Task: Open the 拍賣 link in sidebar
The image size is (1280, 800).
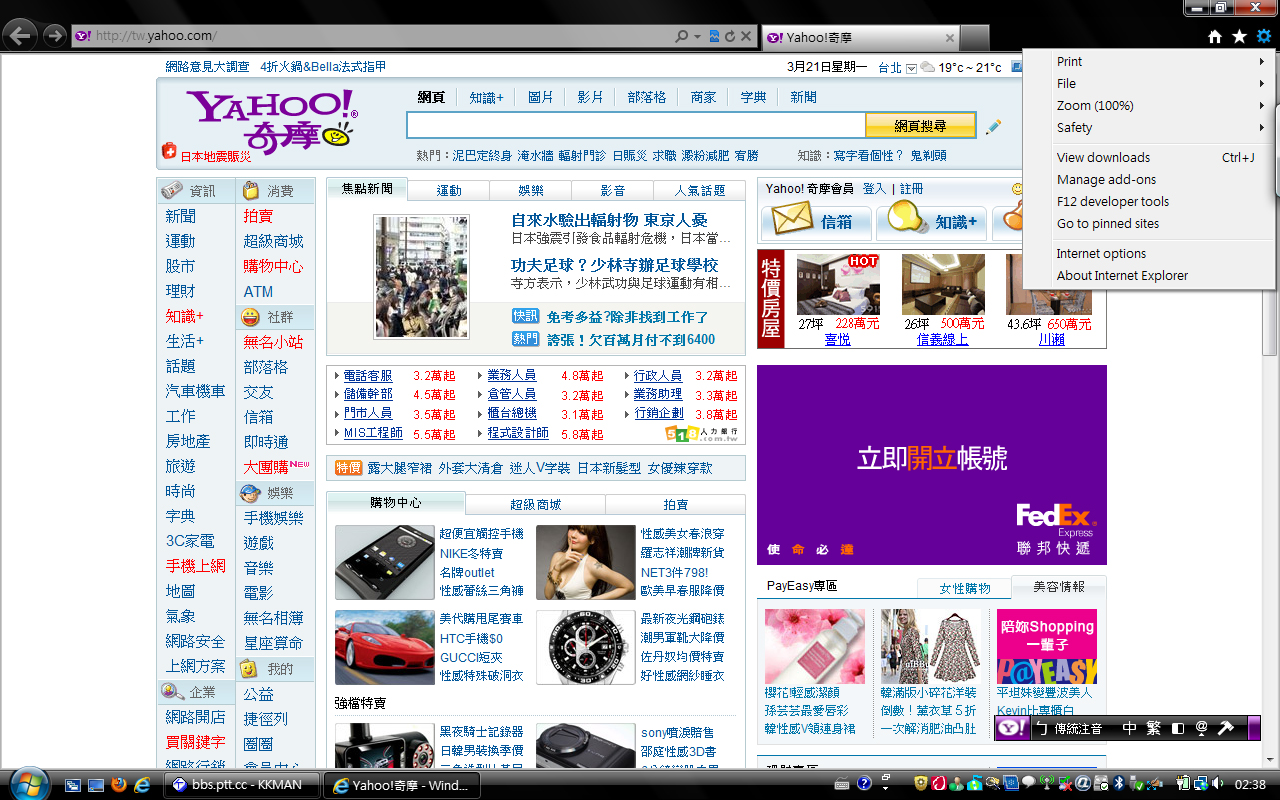Action: coord(258,216)
